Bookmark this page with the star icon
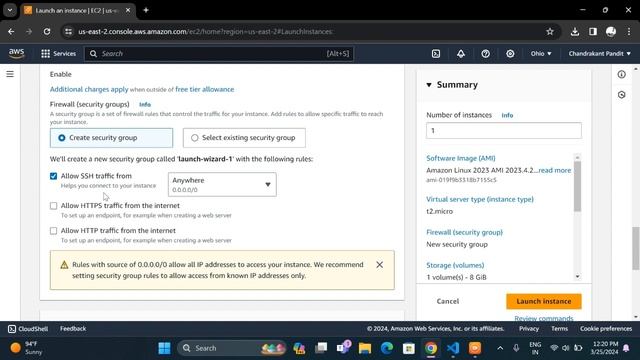The height and width of the screenshot is (360, 640). tap(550, 31)
